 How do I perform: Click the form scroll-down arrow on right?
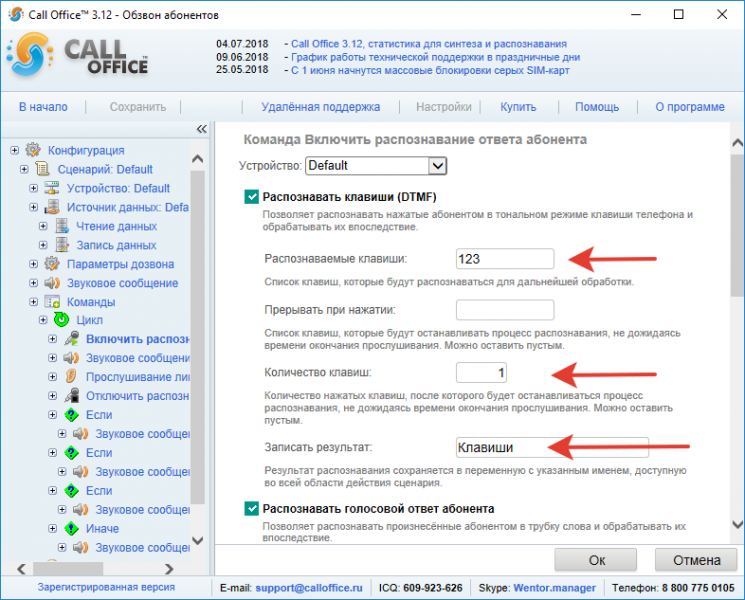coord(737,524)
